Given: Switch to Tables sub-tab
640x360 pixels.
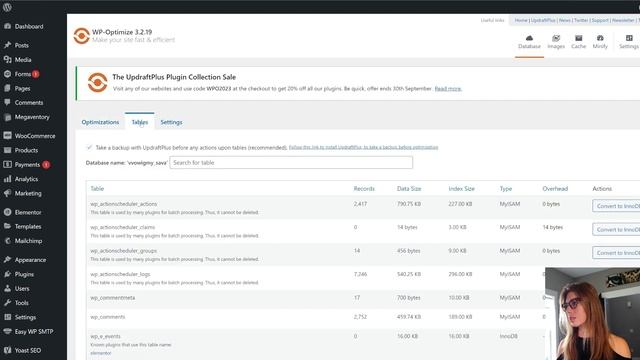Looking at the screenshot, I should tap(140, 122).
